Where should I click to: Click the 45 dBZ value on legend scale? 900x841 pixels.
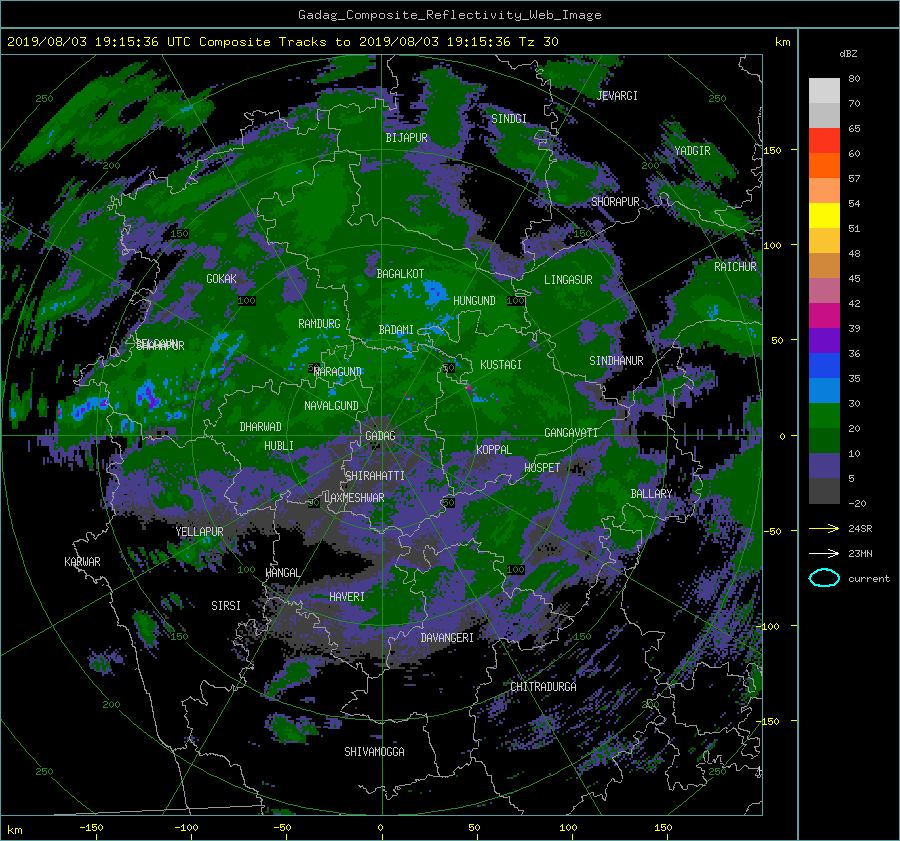[x=854, y=278]
